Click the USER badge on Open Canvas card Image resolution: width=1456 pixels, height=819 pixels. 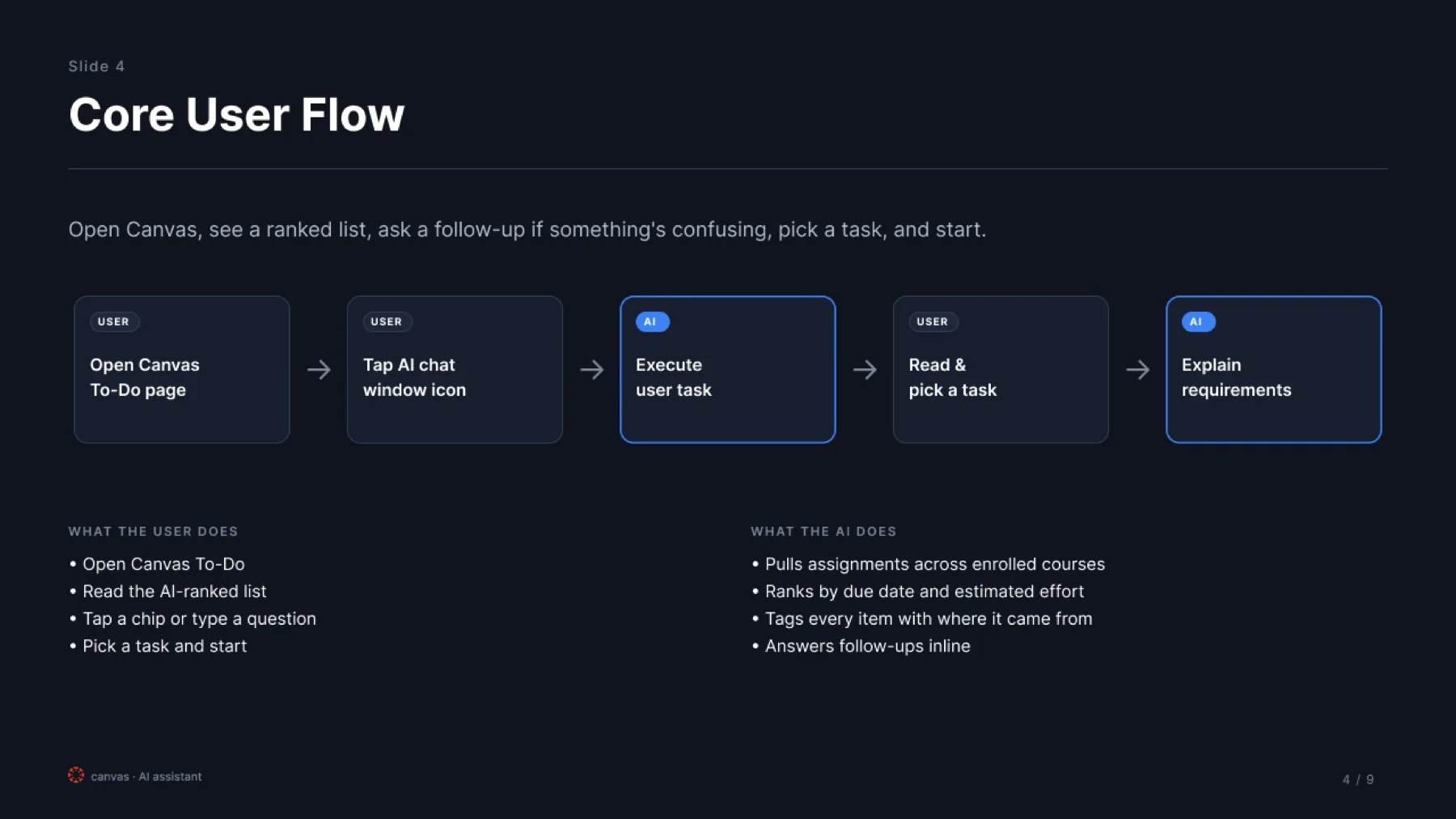pyautogui.click(x=114, y=322)
